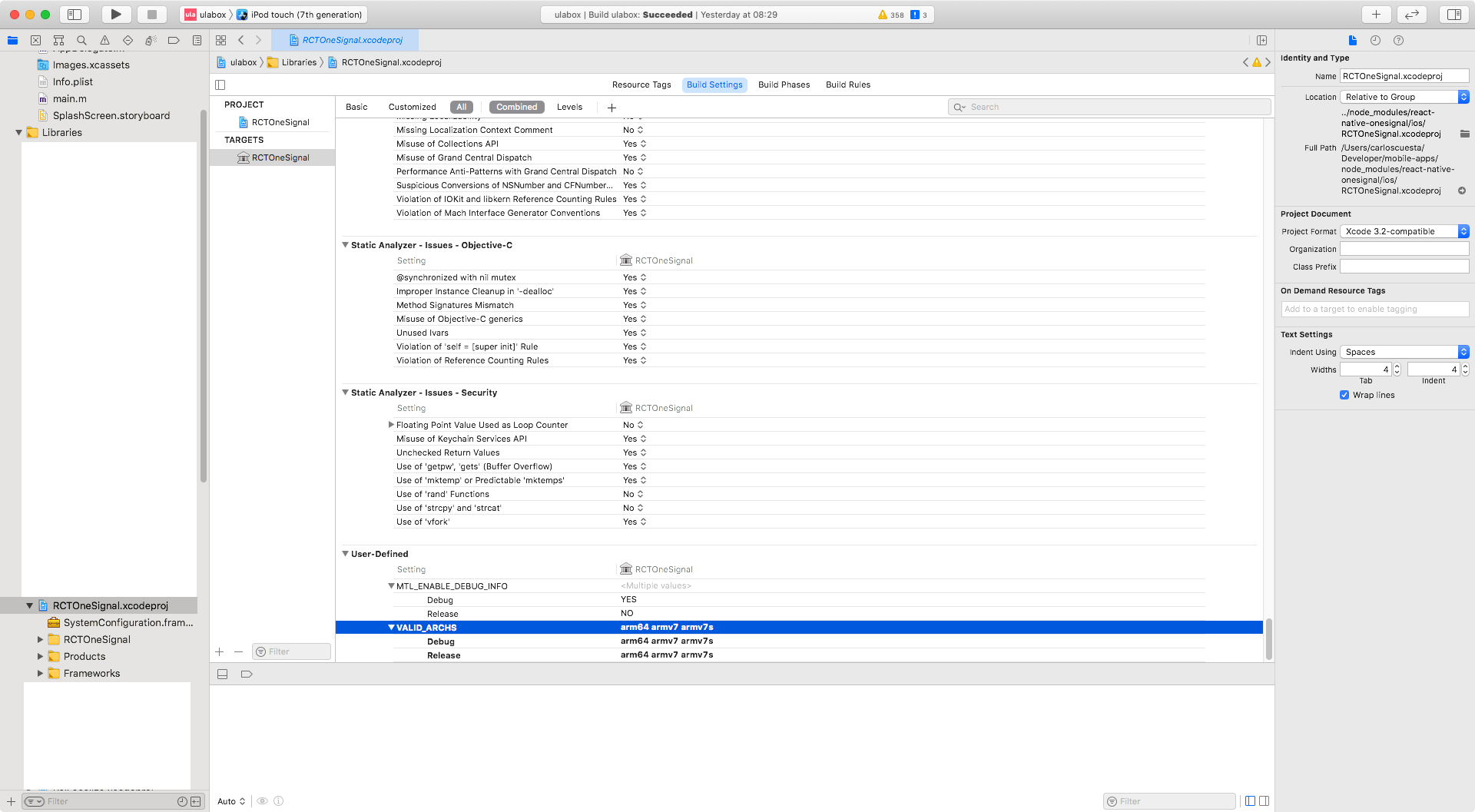Open the Report navigator

[197, 40]
